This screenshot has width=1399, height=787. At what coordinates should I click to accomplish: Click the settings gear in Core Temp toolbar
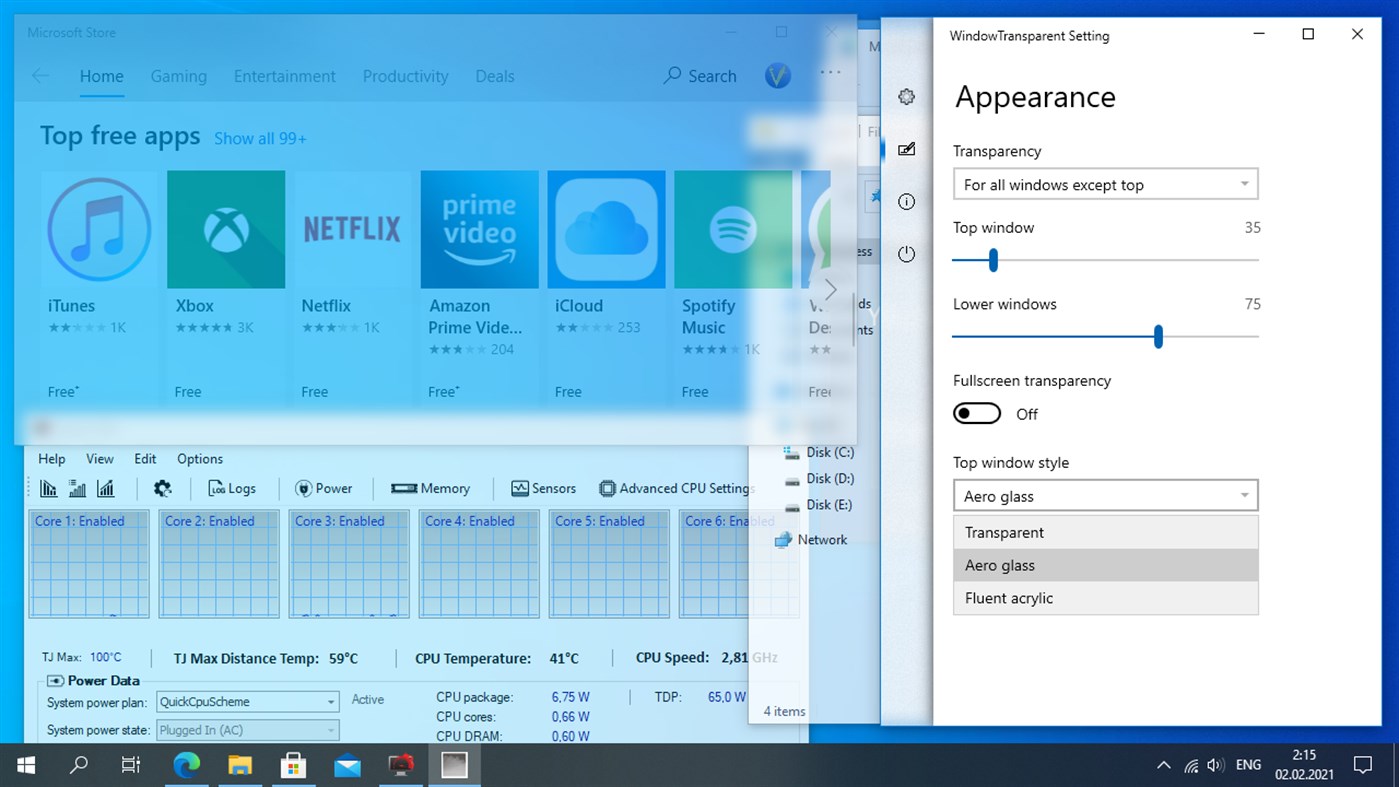tap(162, 488)
